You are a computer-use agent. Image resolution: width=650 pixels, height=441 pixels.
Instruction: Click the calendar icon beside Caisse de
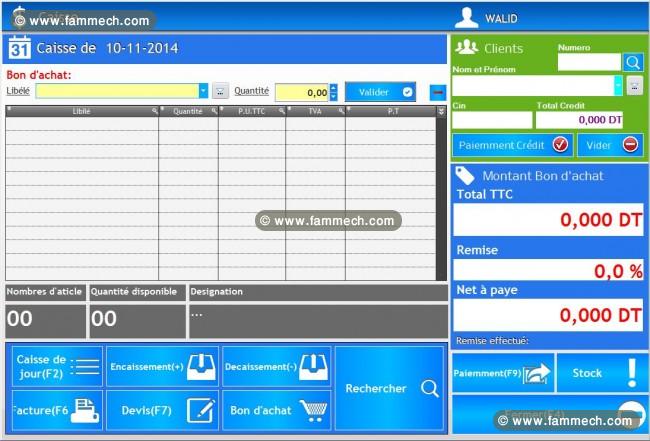pyautogui.click(x=19, y=48)
